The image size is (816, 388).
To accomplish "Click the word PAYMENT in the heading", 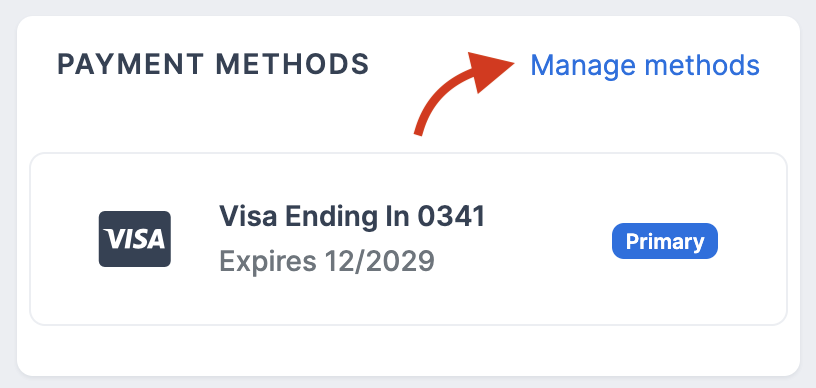I will click(x=130, y=64).
